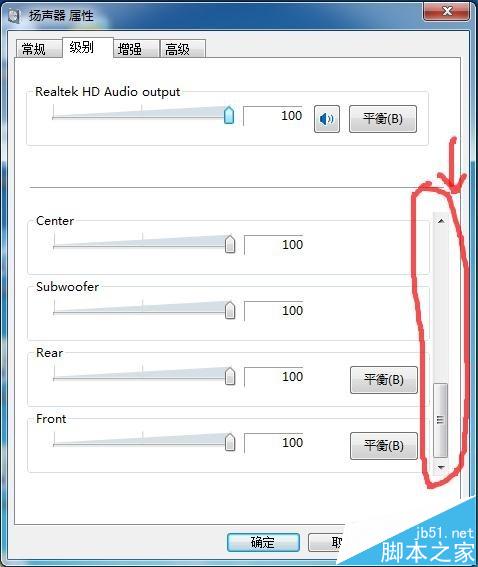Click the 确定 button

(263, 542)
